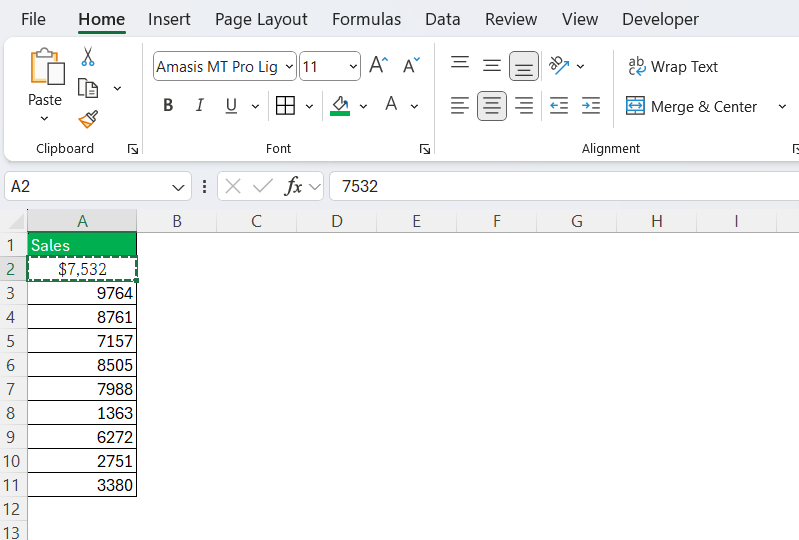Open Font settings dialog launcher
This screenshot has width=799, height=540.
pos(424,149)
